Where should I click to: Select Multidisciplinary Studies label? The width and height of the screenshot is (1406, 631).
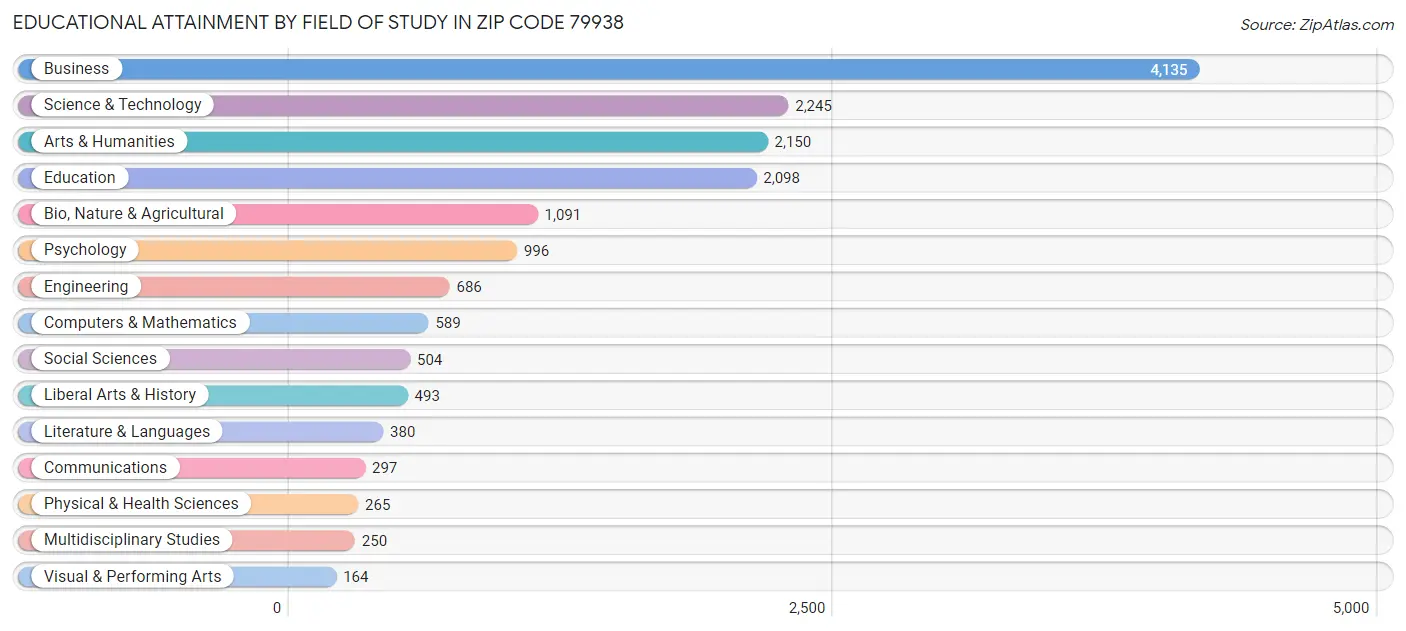tap(132, 540)
